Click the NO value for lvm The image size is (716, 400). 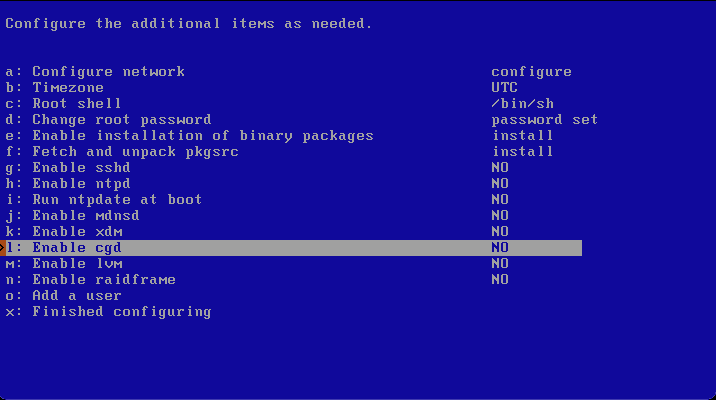500,263
